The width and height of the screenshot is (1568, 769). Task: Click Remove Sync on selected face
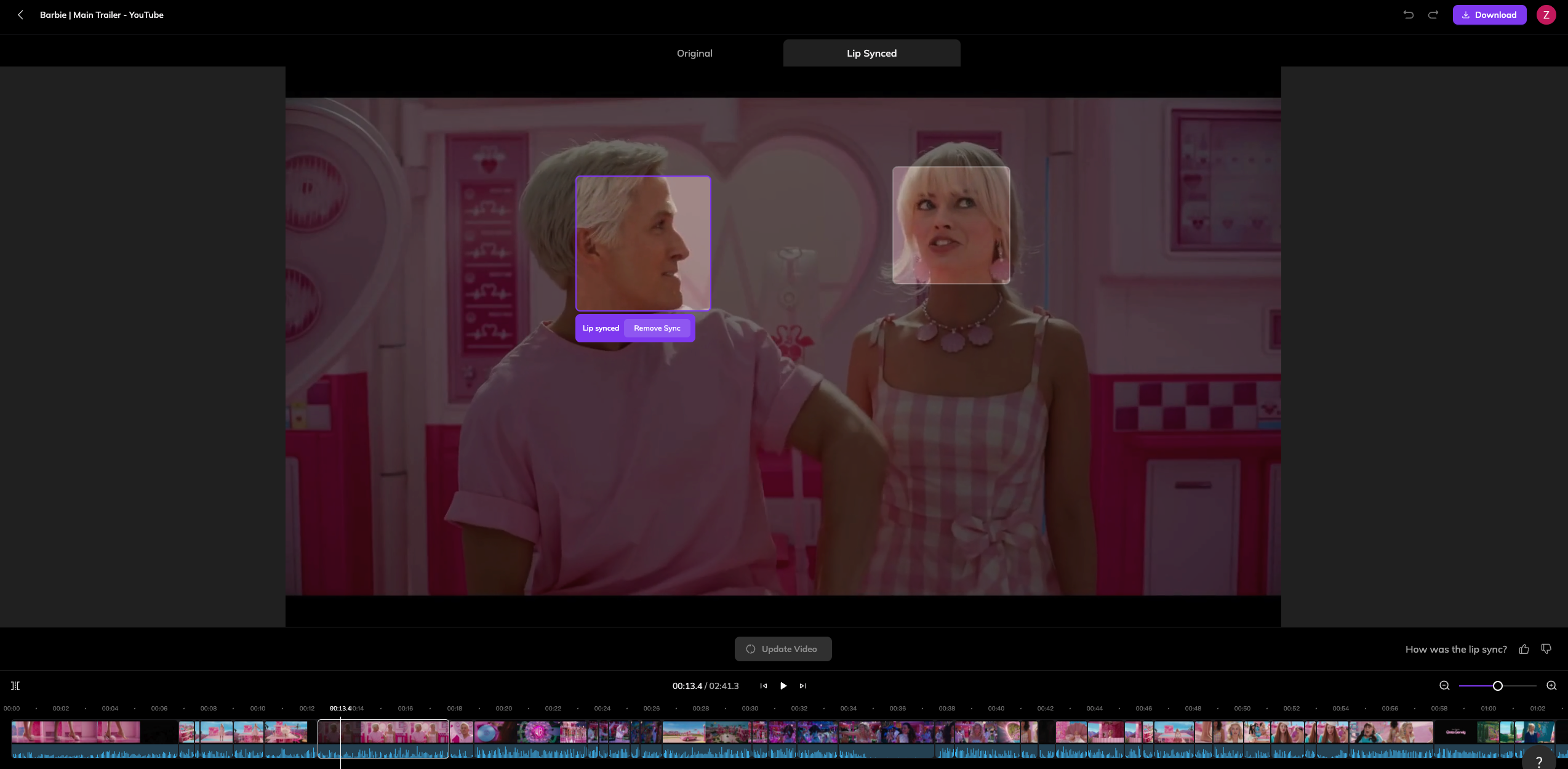[x=657, y=328]
